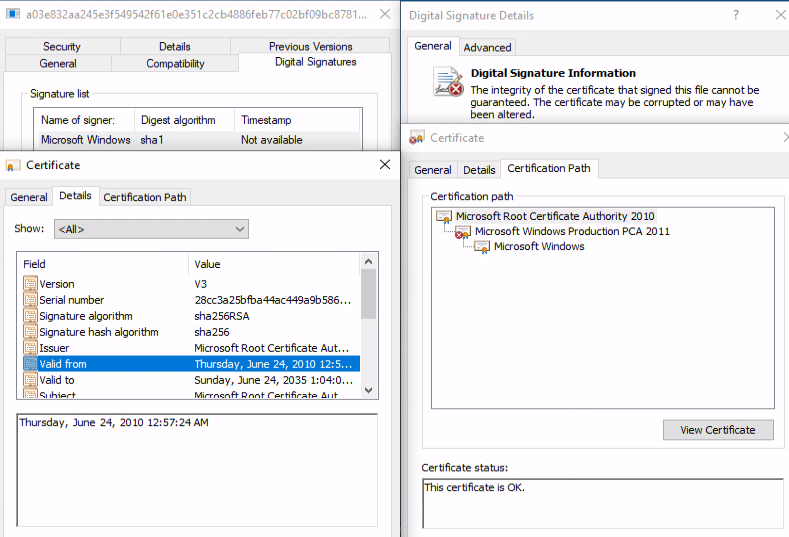Click the Version field icon
The height and width of the screenshot is (537, 789).
[30, 284]
